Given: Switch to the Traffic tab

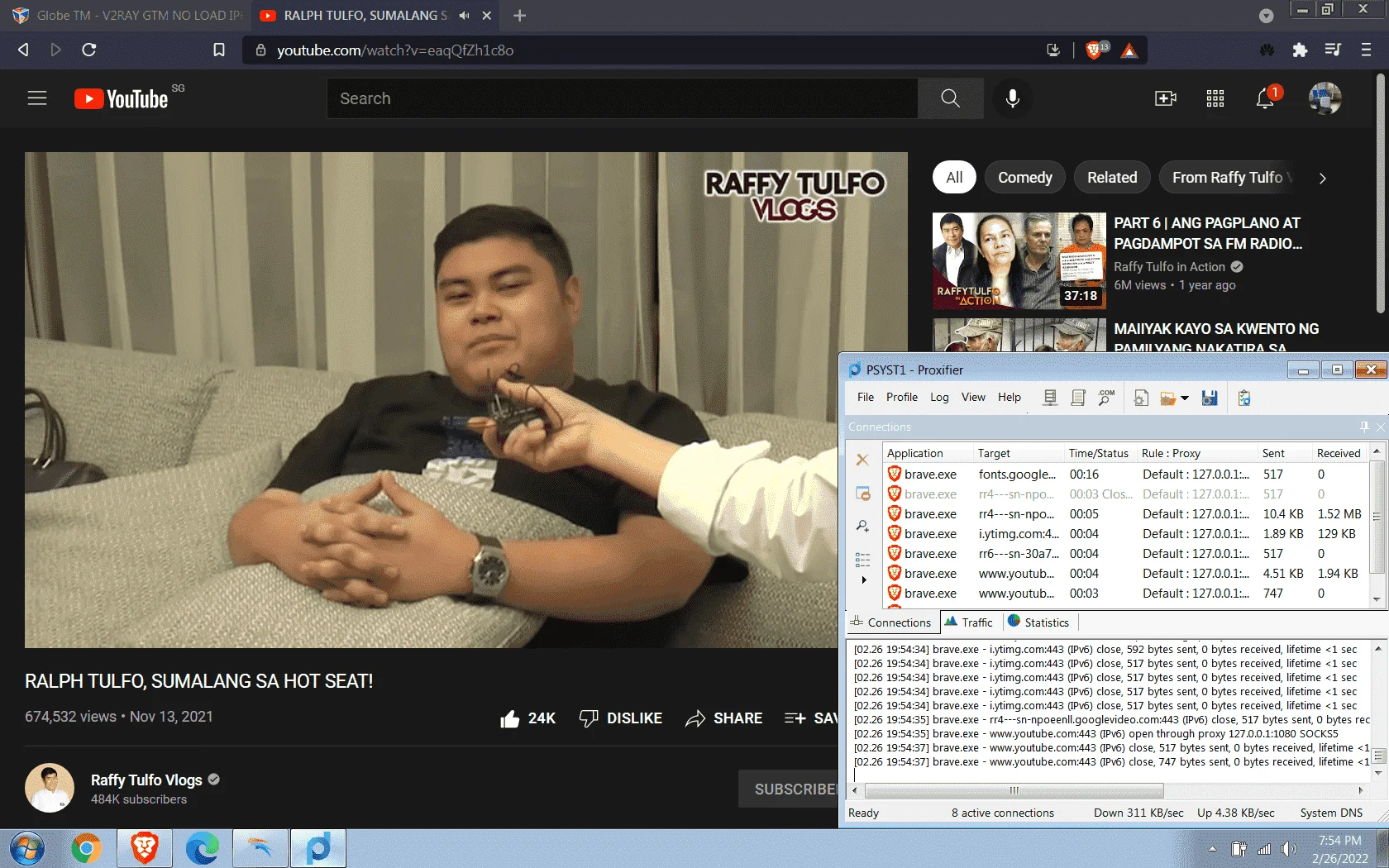Looking at the screenshot, I should click(x=969, y=622).
